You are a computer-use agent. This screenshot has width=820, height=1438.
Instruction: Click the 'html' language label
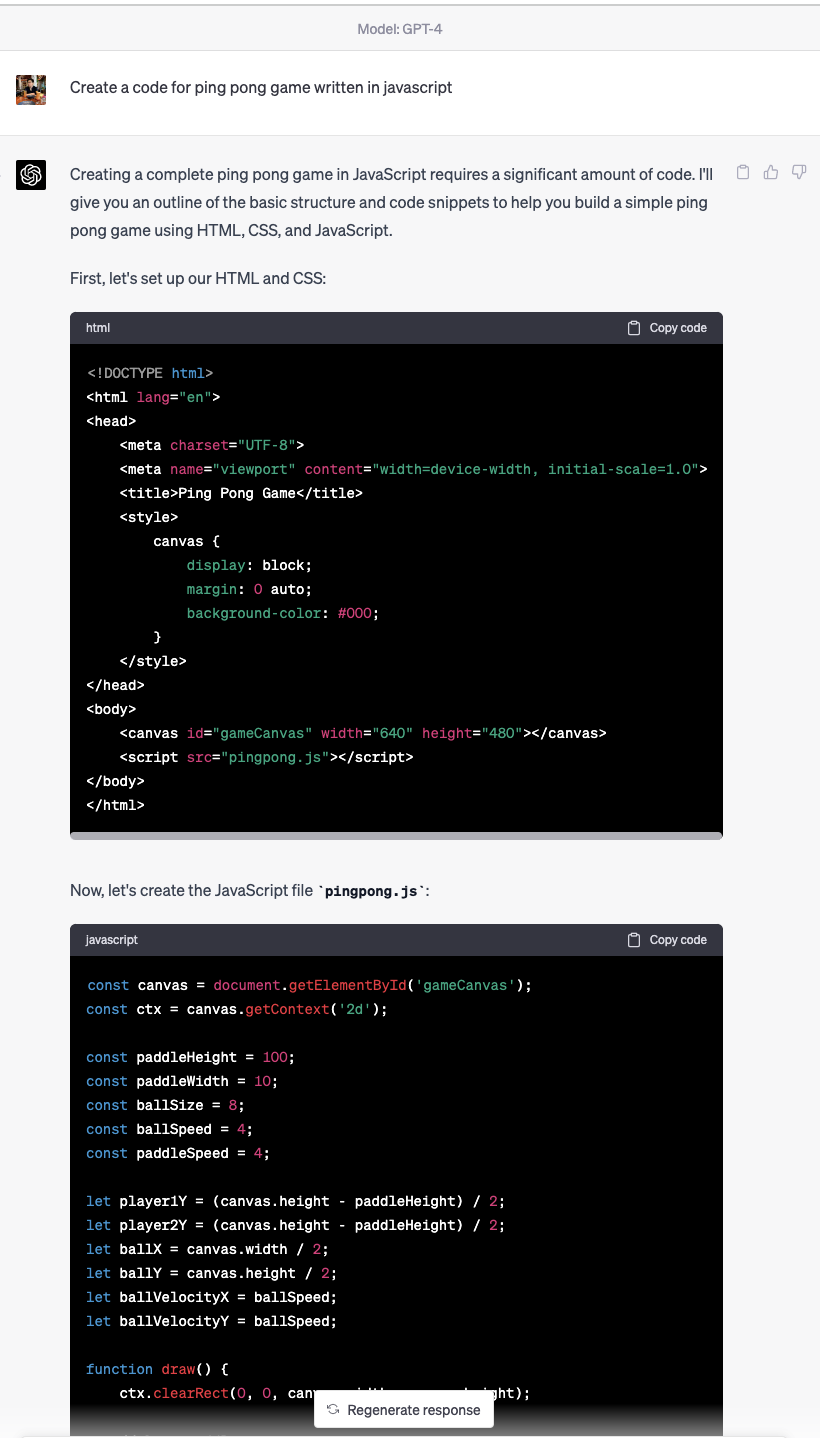[x=98, y=328]
